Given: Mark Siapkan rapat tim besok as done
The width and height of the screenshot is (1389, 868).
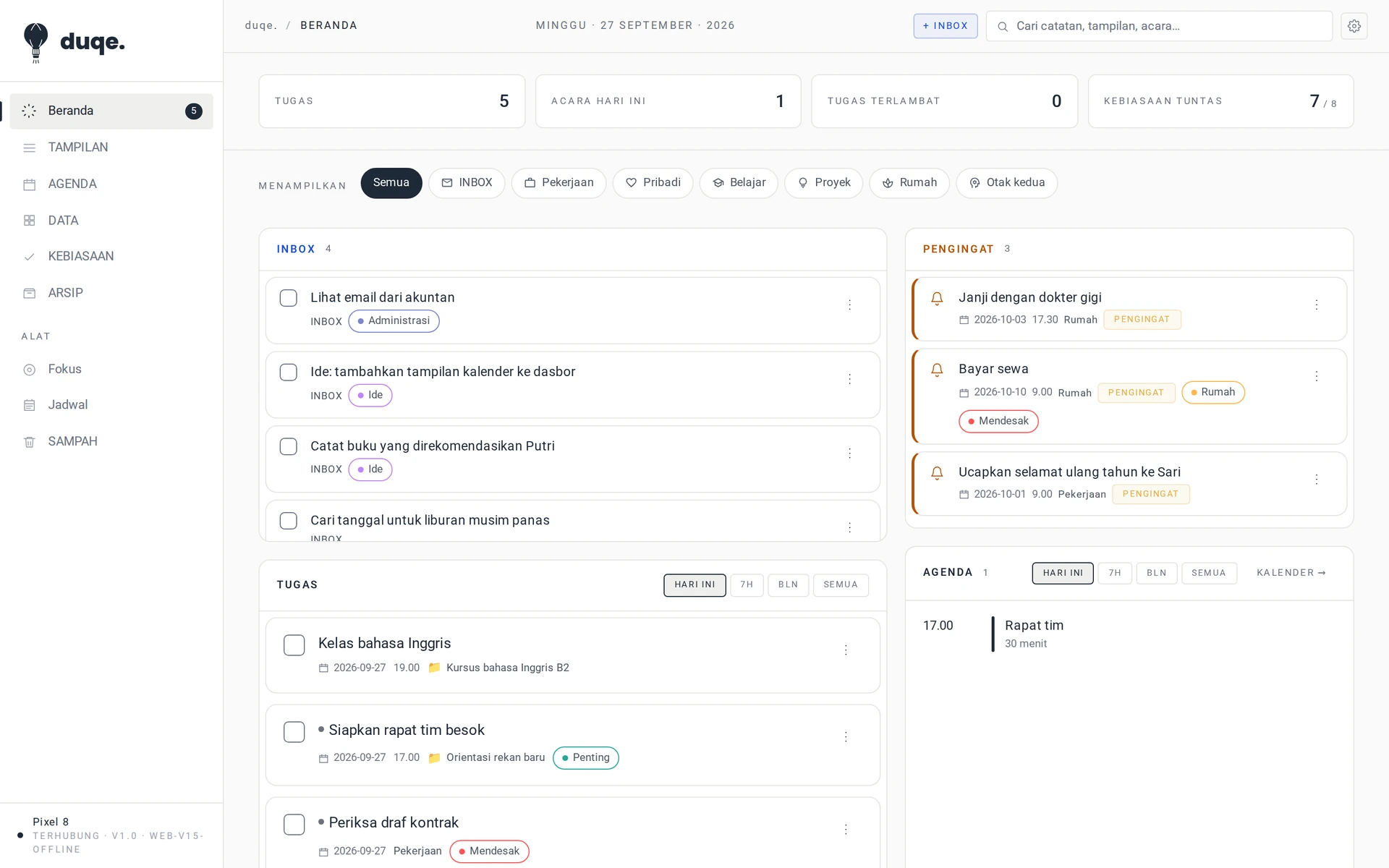Looking at the screenshot, I should click(294, 732).
